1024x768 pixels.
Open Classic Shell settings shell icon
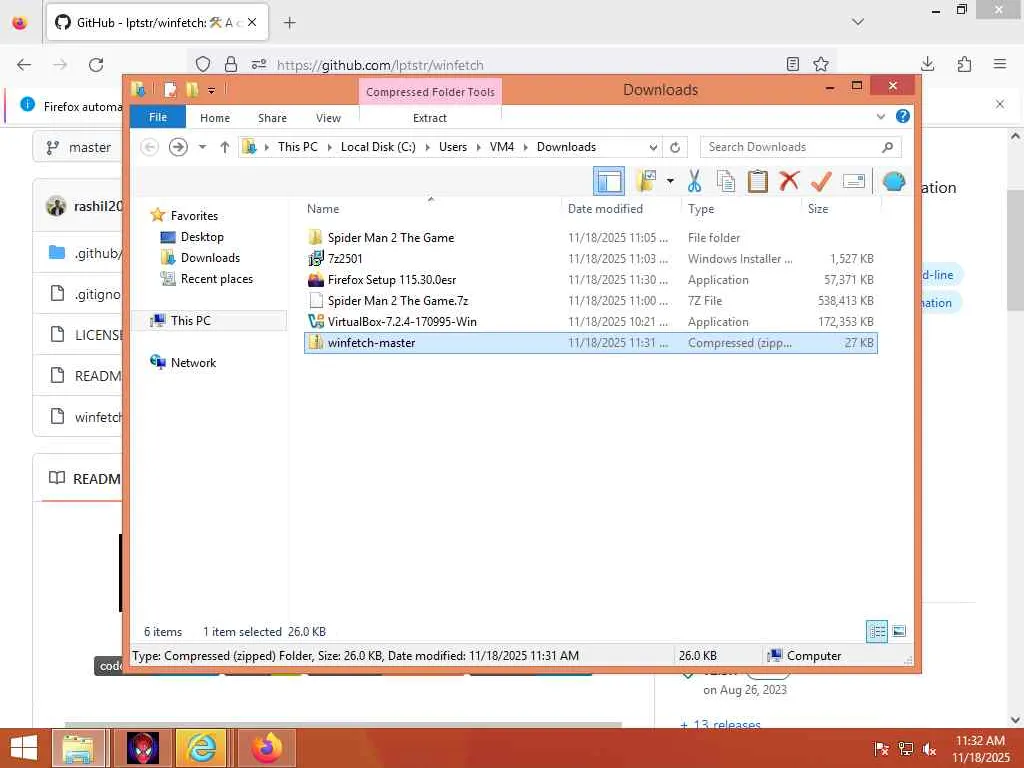click(x=893, y=181)
